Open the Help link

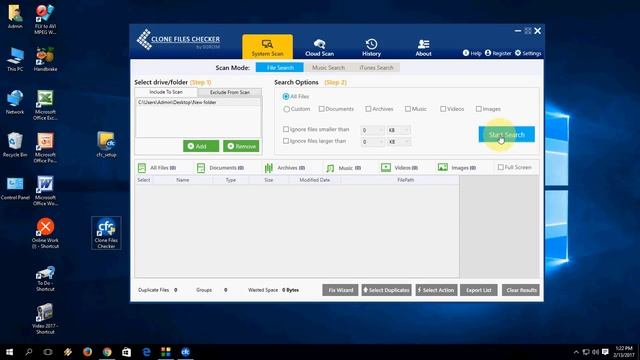(472, 53)
